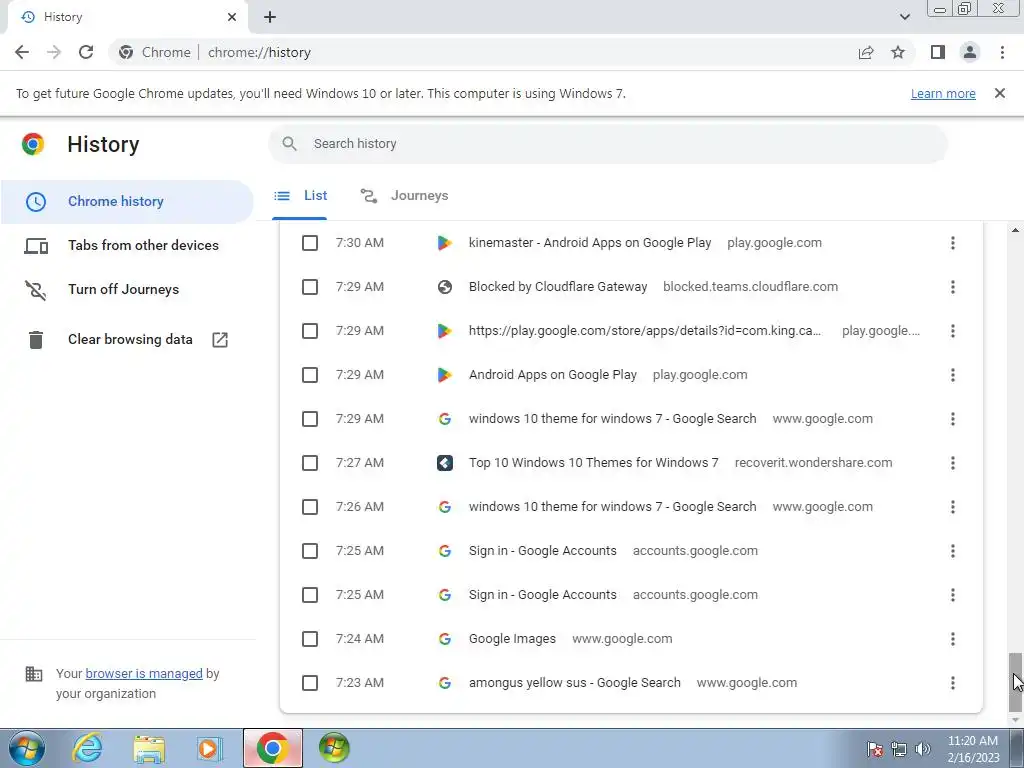This screenshot has width=1024, height=768.
Task: Click the search magnifier icon in history
Action: click(x=290, y=144)
